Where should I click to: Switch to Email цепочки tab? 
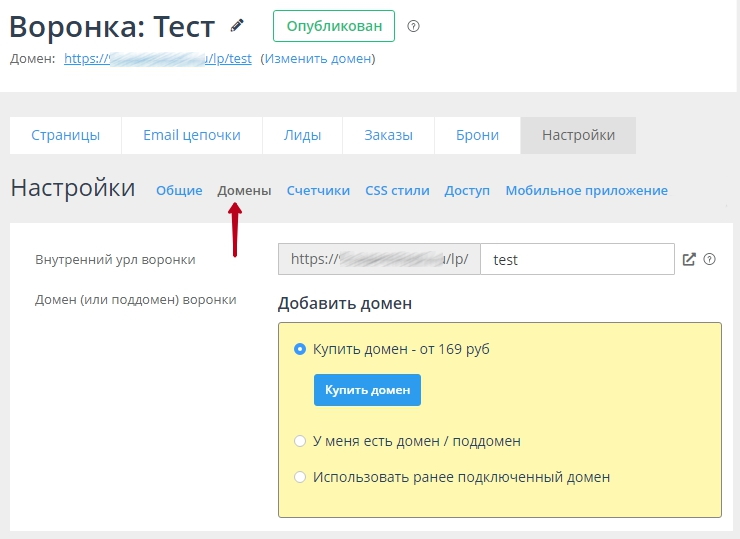tap(192, 135)
